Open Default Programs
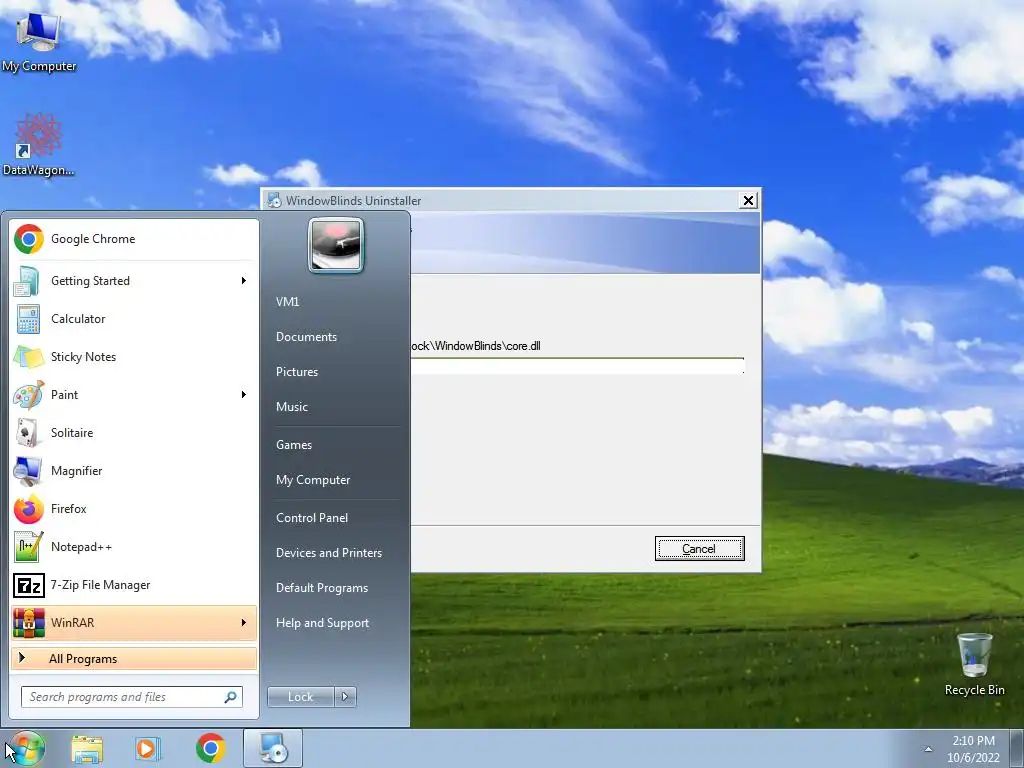The width and height of the screenshot is (1024, 768). pyautogui.click(x=322, y=588)
